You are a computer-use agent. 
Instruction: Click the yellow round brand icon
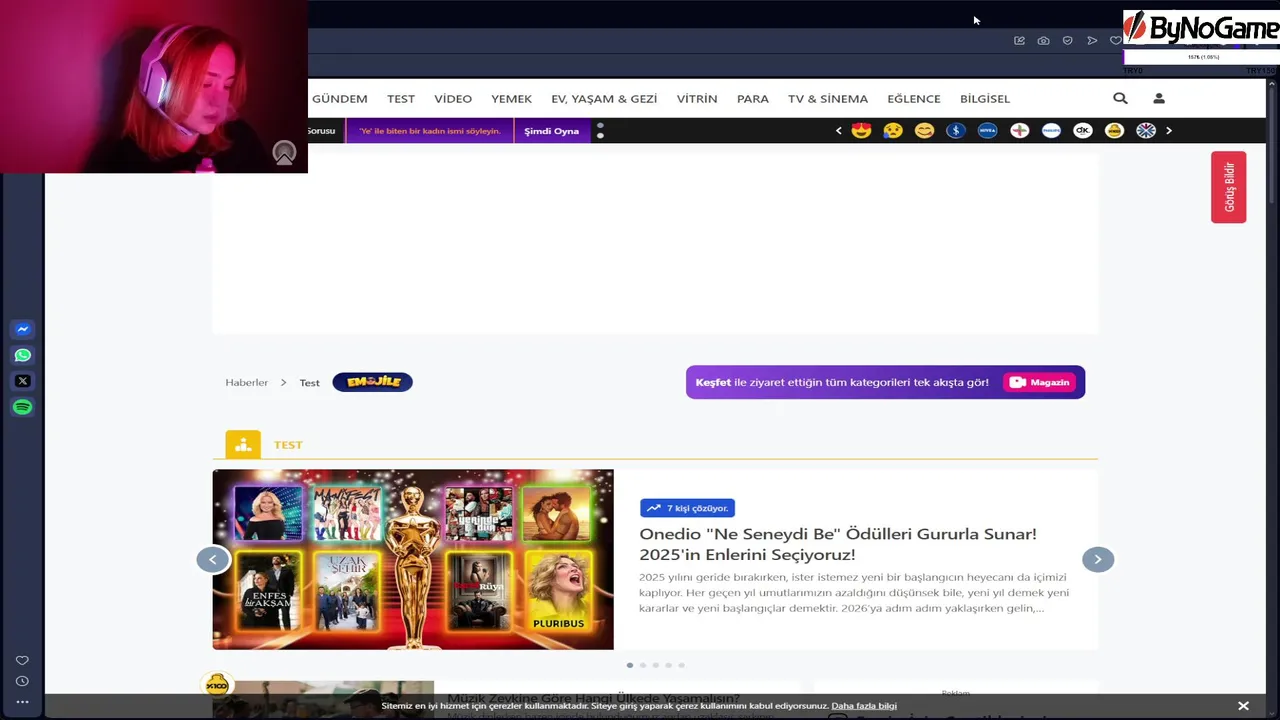pos(1114,131)
